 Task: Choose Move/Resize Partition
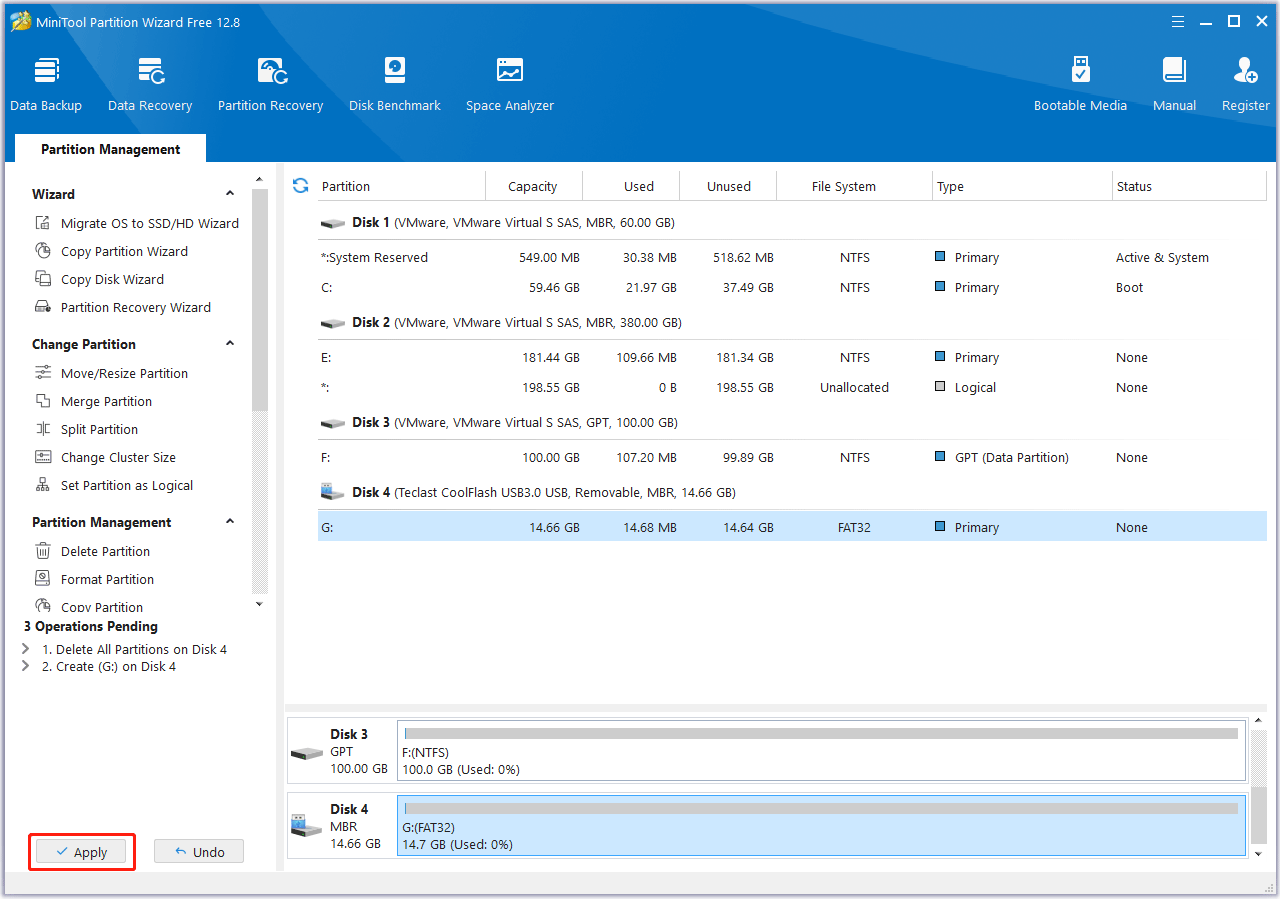click(x=112, y=373)
